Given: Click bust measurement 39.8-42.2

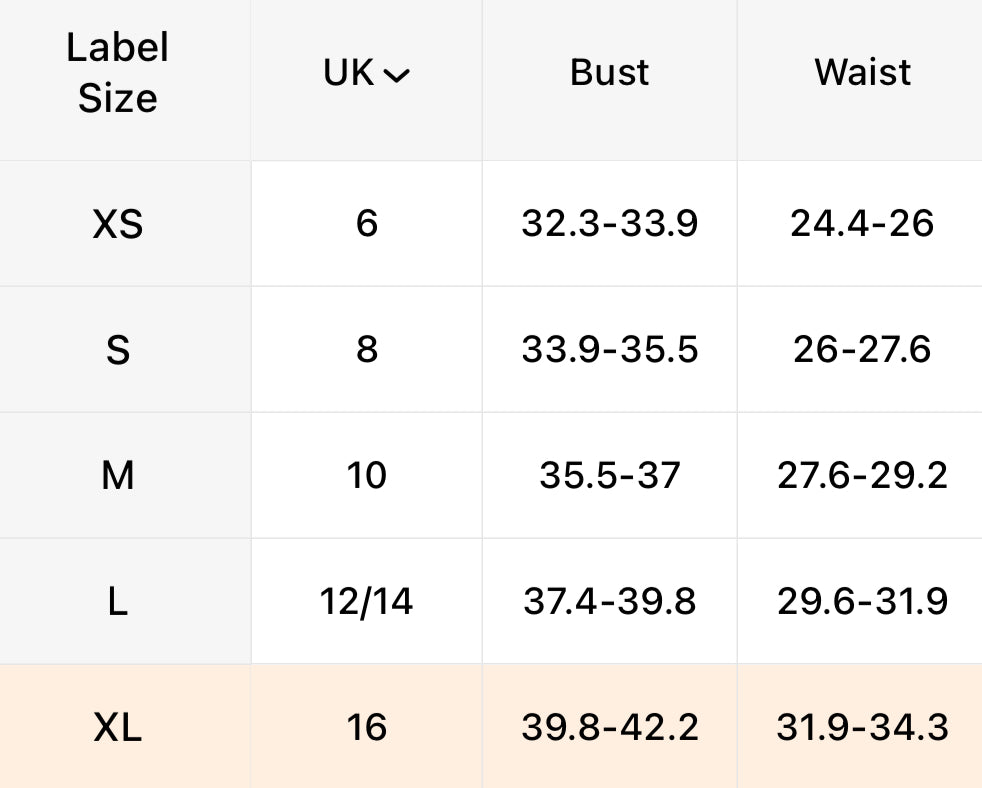Looking at the screenshot, I should (609, 727).
